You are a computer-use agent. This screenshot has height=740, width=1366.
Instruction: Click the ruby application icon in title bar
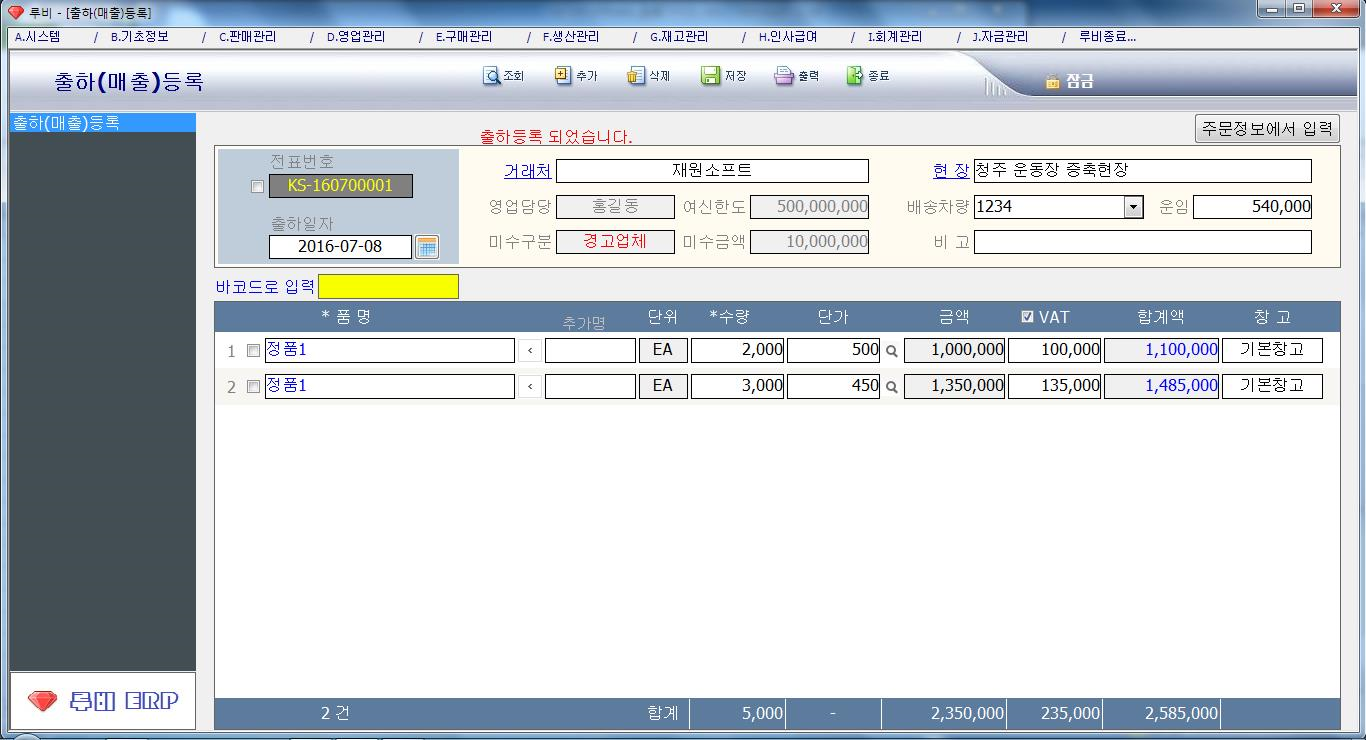[x=15, y=11]
